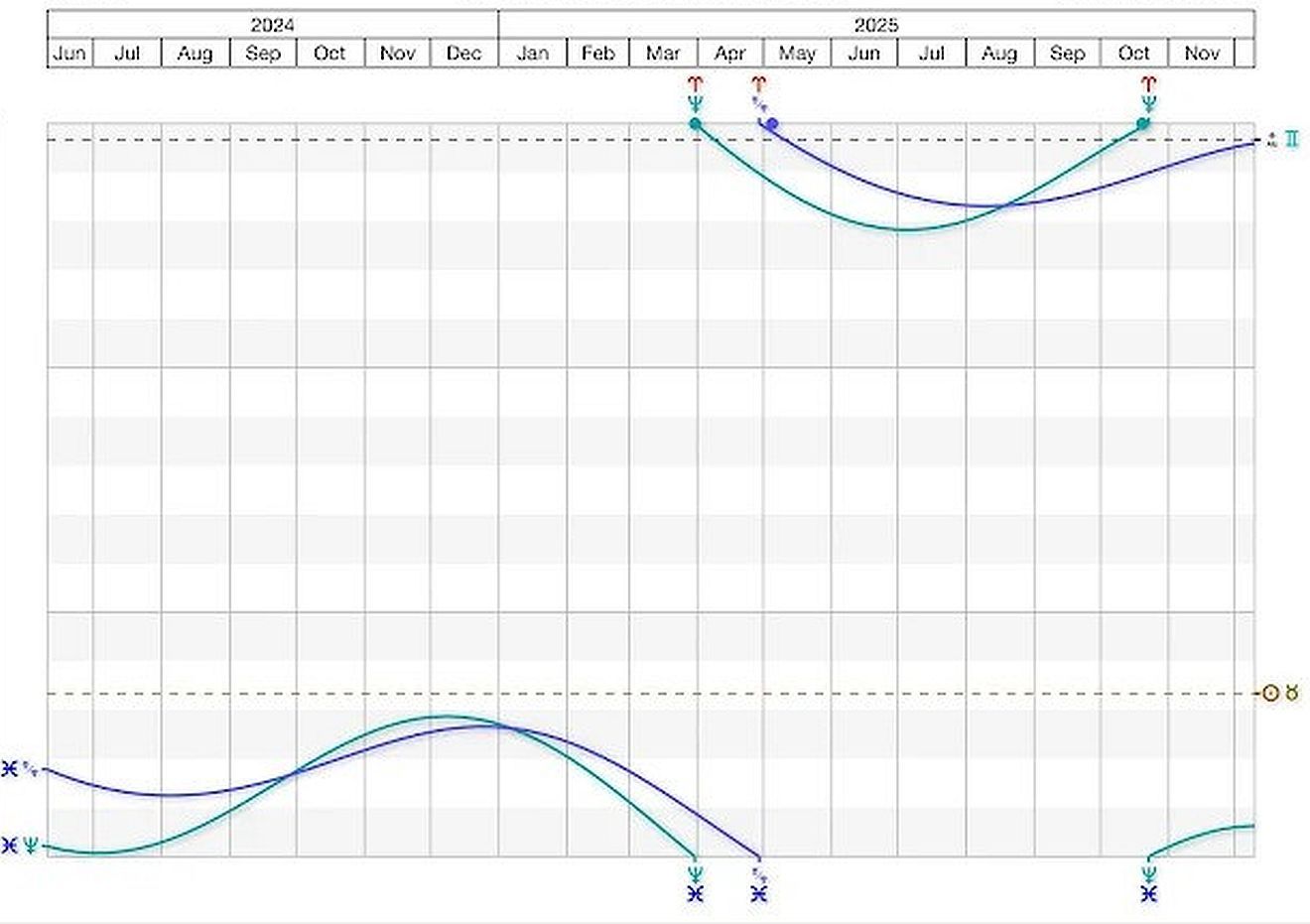Click the Dec month header
Viewport: 1310px width, 924px height.
pyautogui.click(x=464, y=54)
